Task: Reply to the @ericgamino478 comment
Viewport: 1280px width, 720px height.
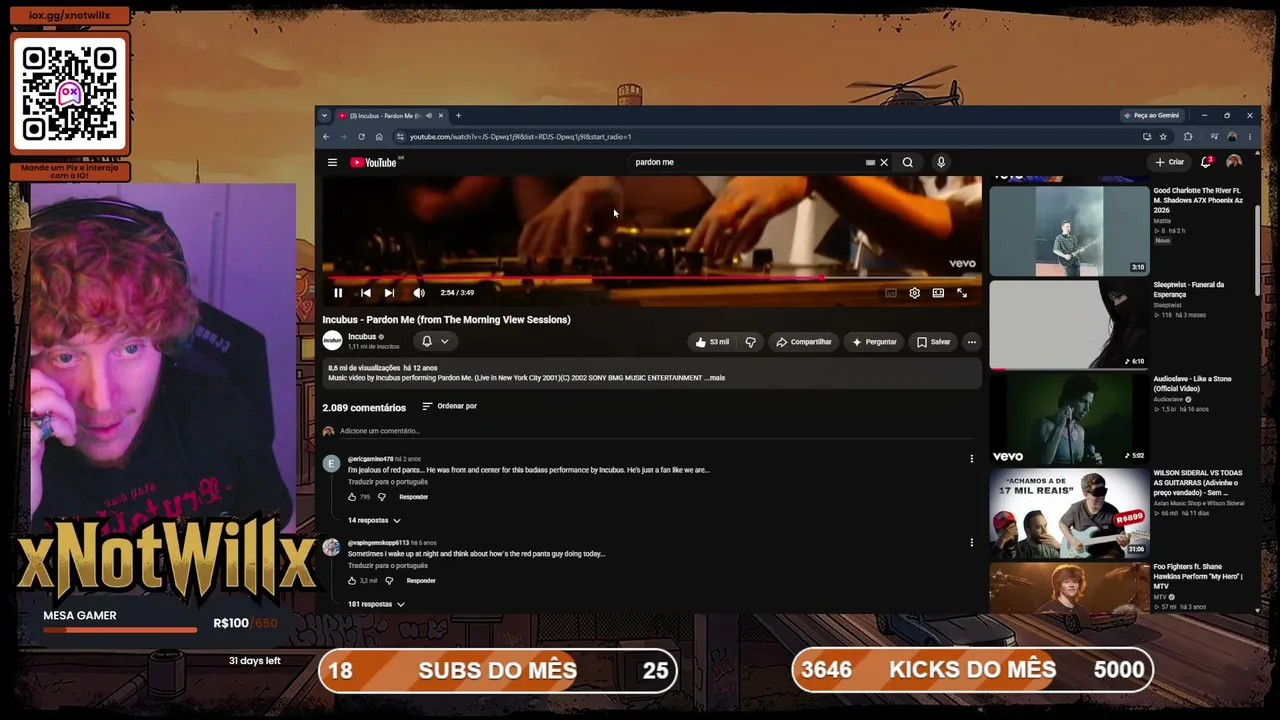Action: tap(414, 497)
